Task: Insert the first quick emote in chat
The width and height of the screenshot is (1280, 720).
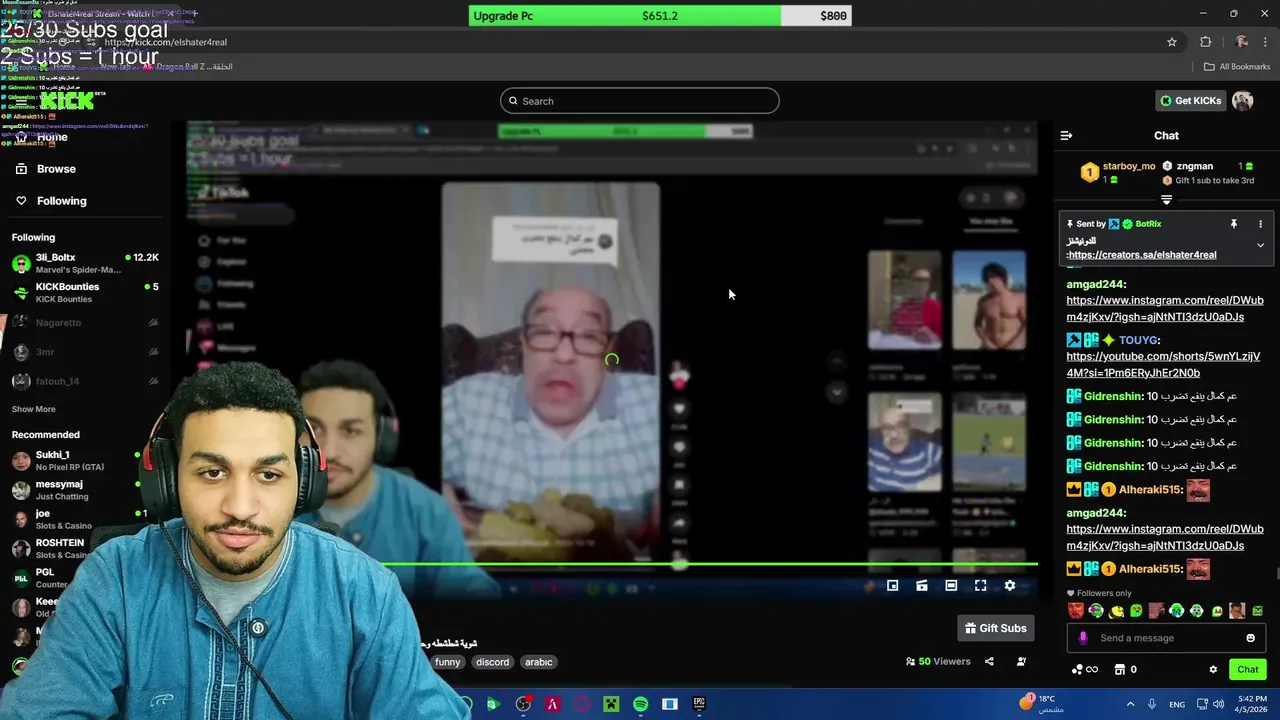Action: pos(1075,611)
